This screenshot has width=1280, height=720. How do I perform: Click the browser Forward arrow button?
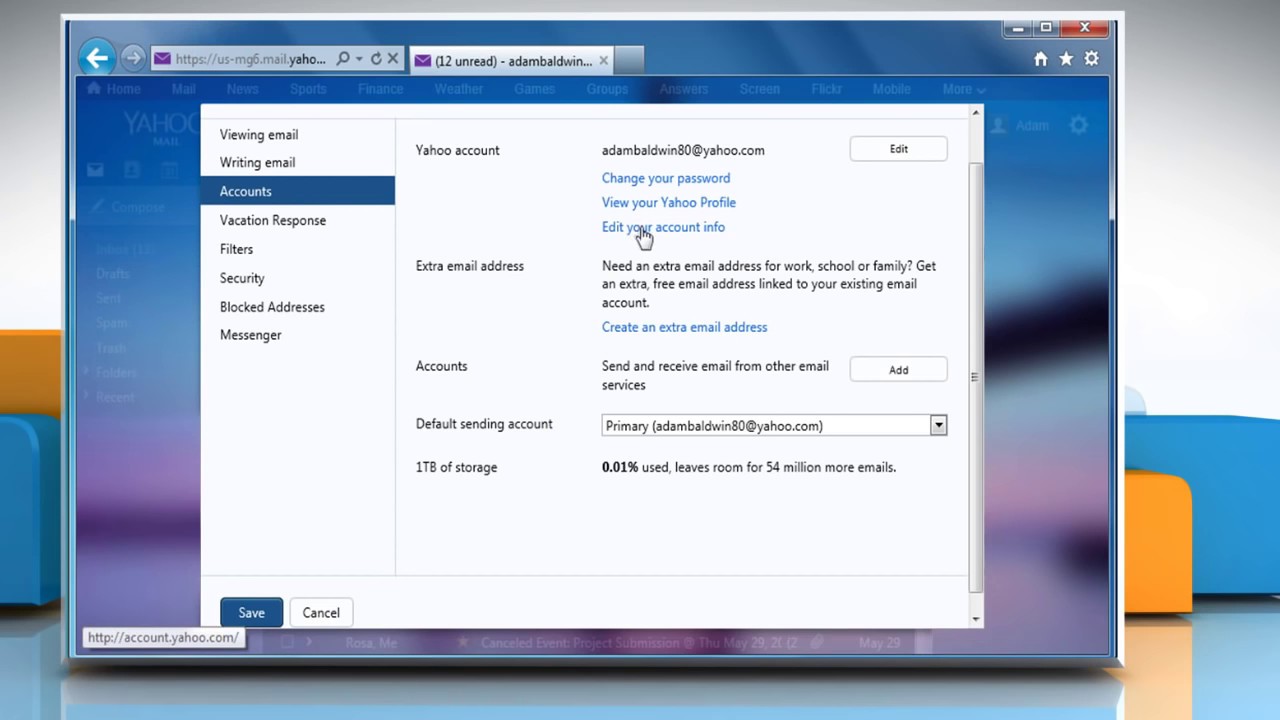coord(132,59)
